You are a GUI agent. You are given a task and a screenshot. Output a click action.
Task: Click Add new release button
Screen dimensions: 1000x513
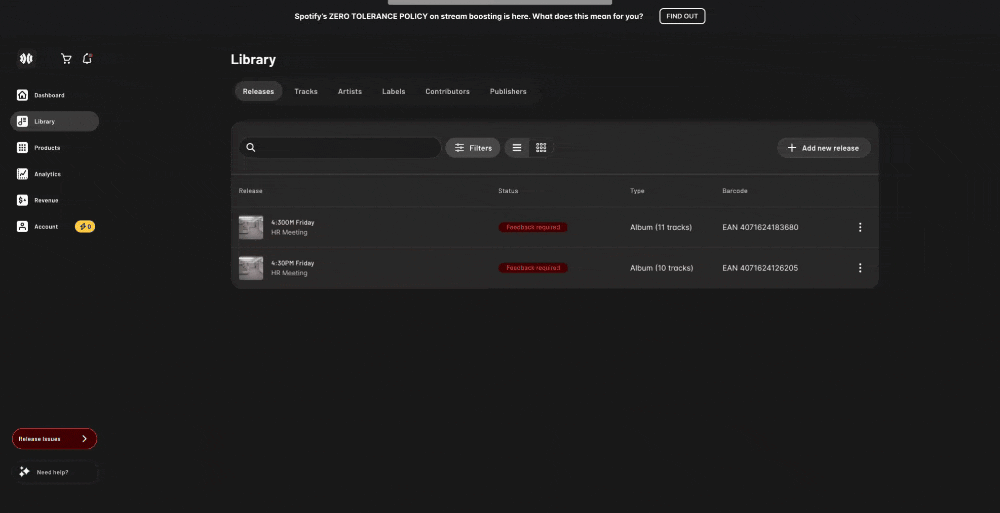click(x=823, y=147)
